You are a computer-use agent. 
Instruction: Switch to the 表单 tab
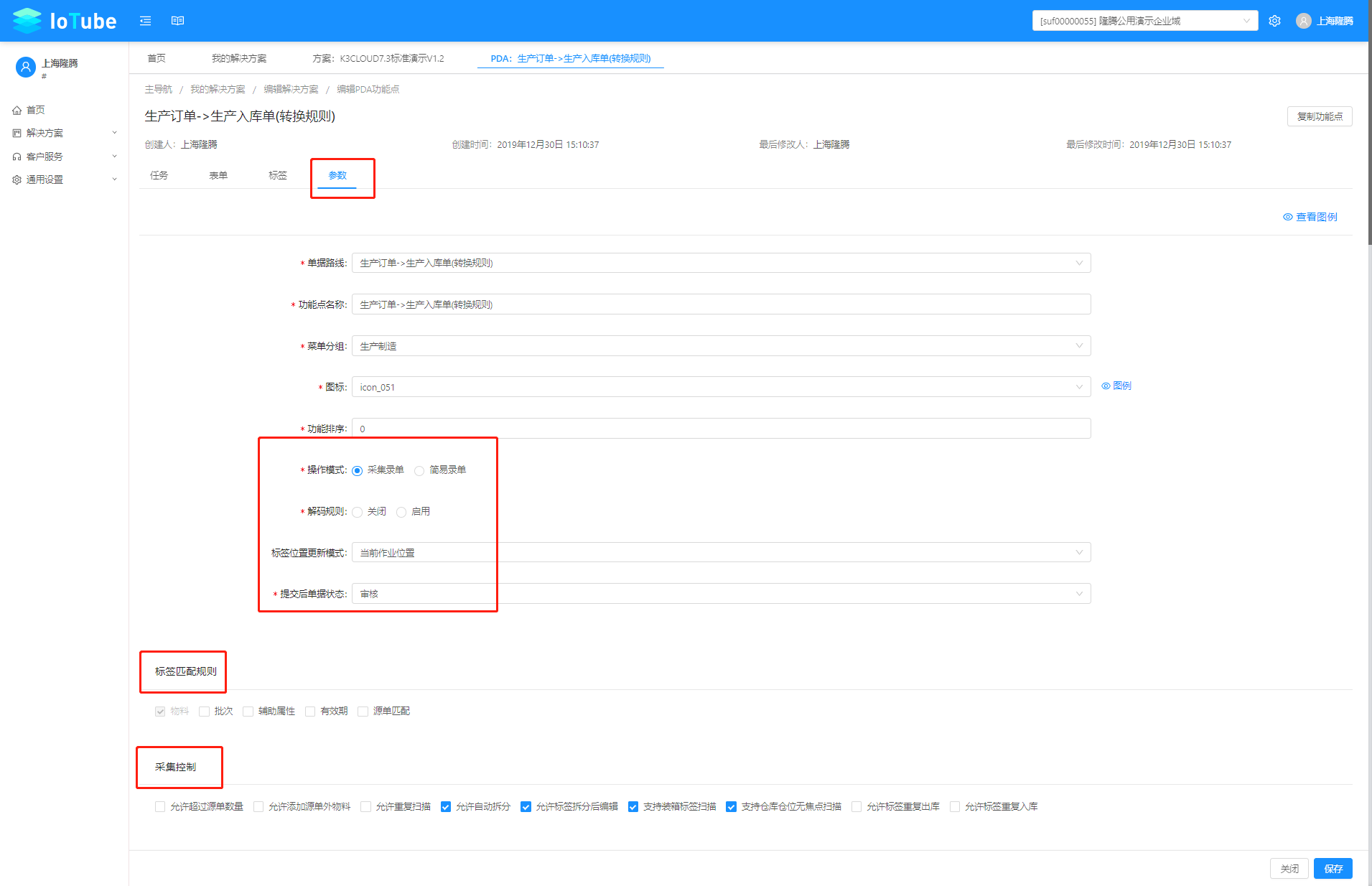(218, 175)
